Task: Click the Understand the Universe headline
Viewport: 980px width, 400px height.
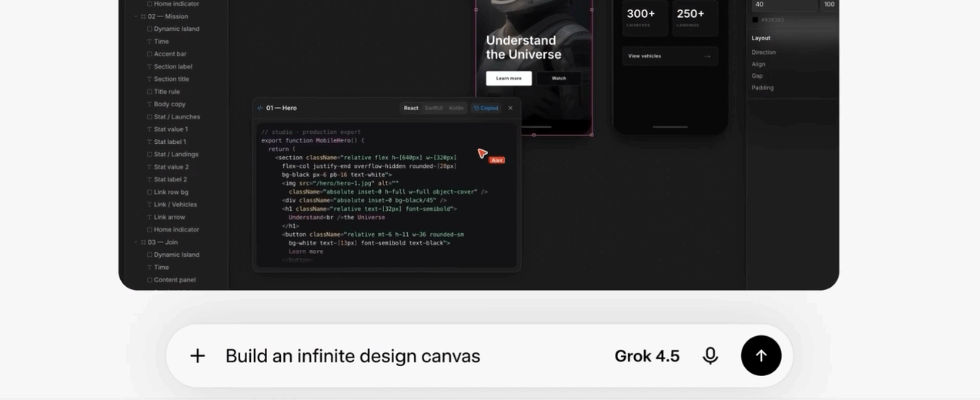Action: [524, 48]
